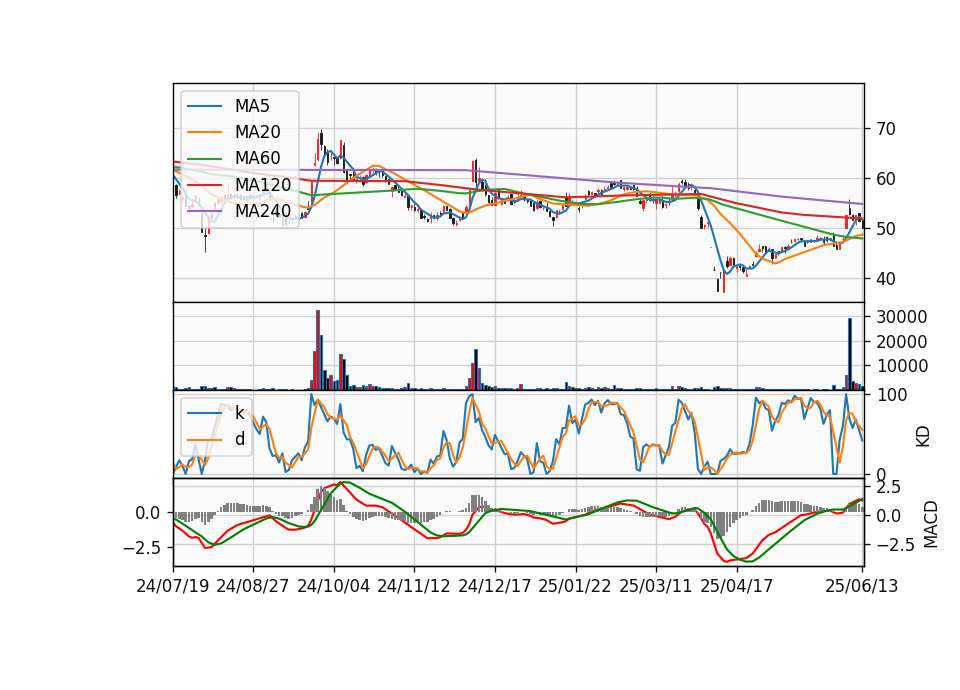Image resolution: width=960 pixels, height=690 pixels.
Task: Click the 30000 volume axis tick
Action: pyautogui.click(x=902, y=317)
